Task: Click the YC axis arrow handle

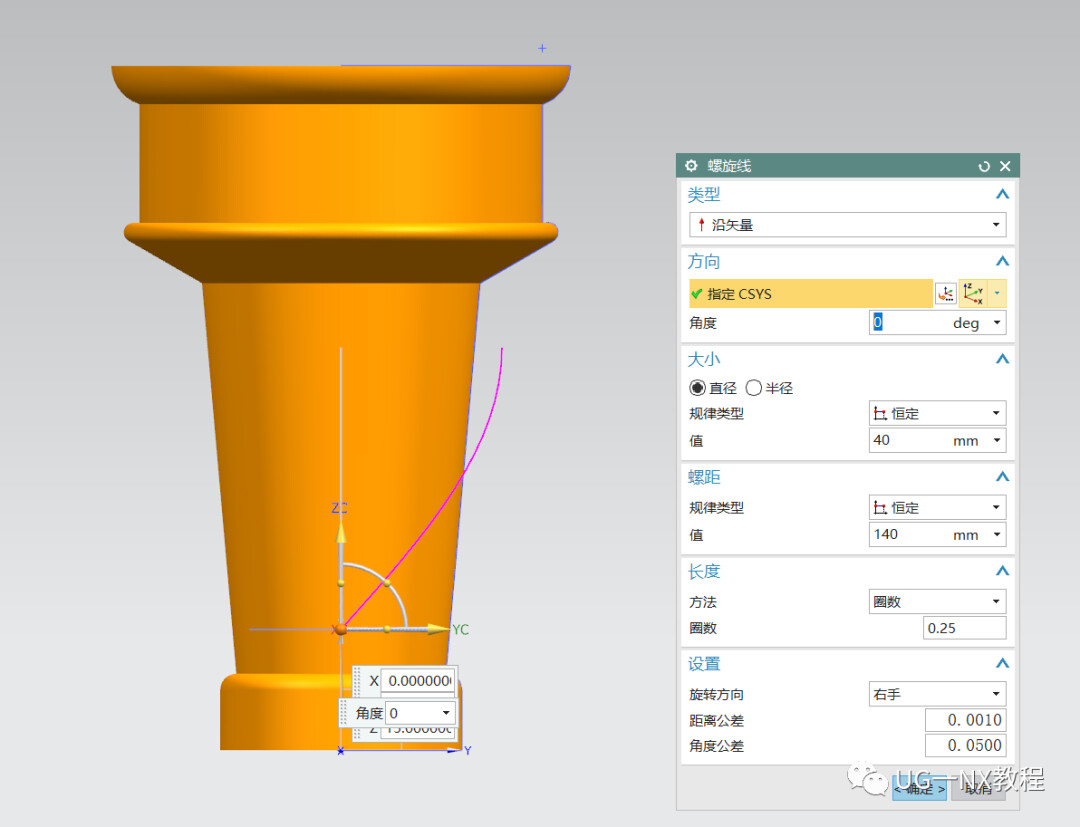Action: (x=438, y=629)
